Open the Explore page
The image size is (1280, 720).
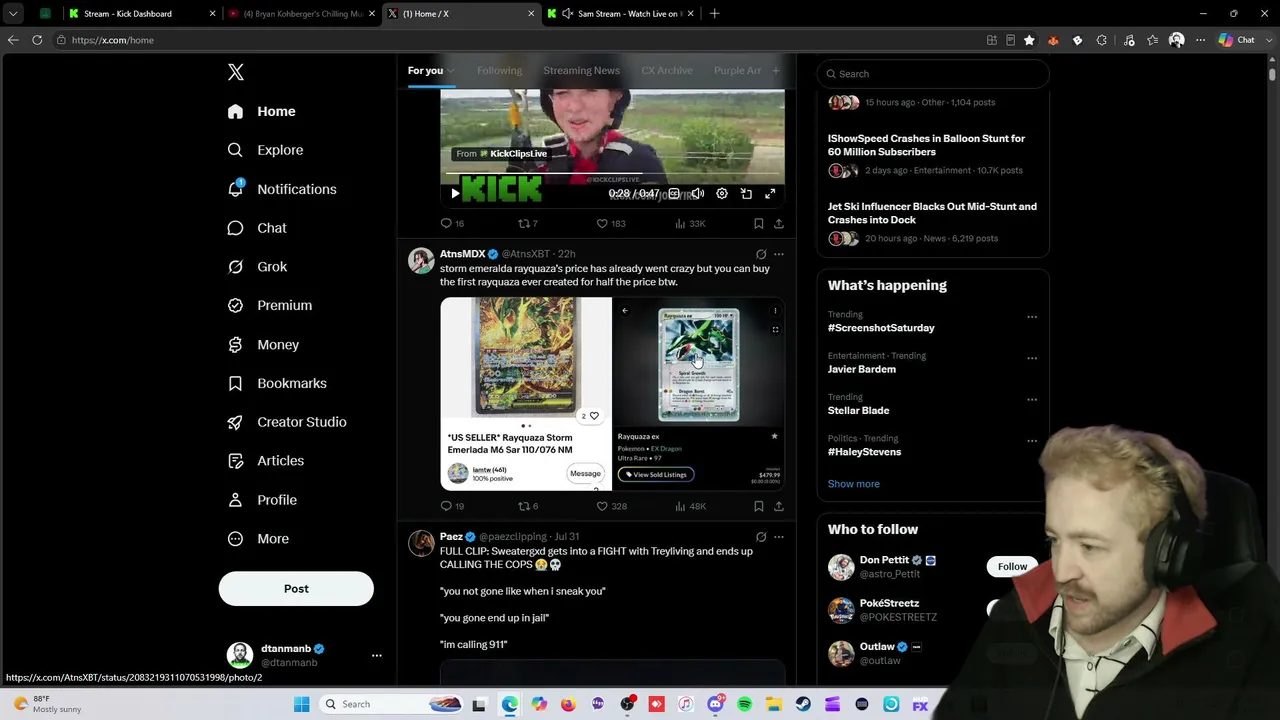pos(265,150)
